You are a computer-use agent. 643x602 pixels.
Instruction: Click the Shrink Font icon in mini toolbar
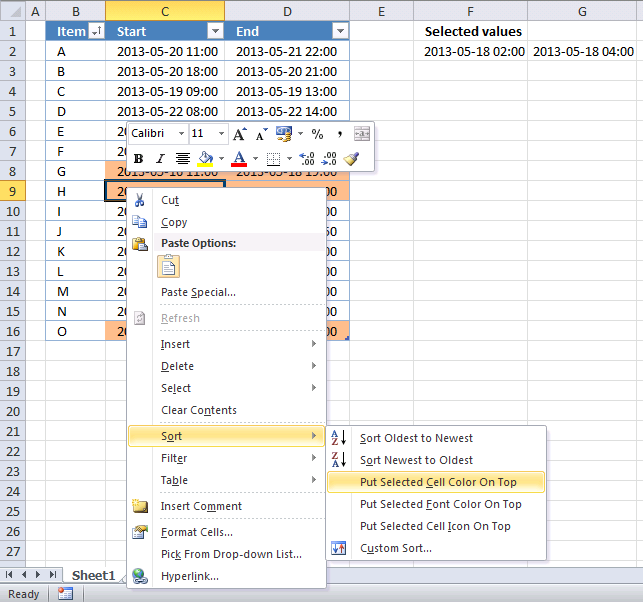coord(261,134)
